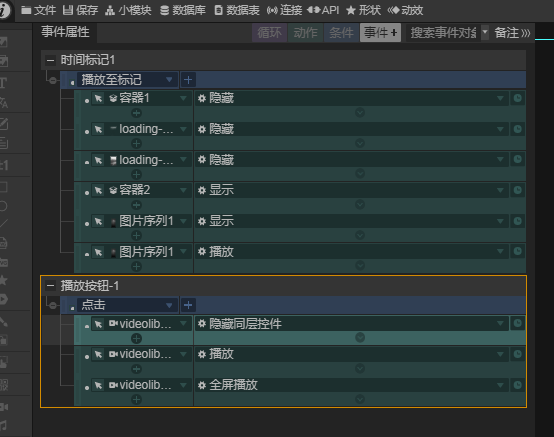Click the 搜索事件对象 search field
This screenshot has height=437, width=554.
[444, 33]
